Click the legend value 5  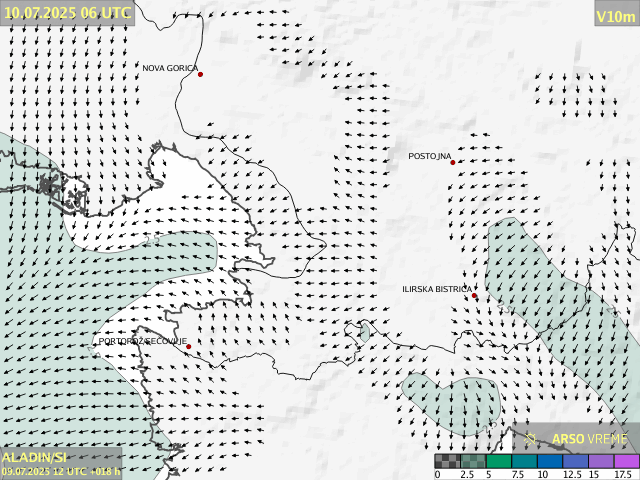[x=489, y=474]
